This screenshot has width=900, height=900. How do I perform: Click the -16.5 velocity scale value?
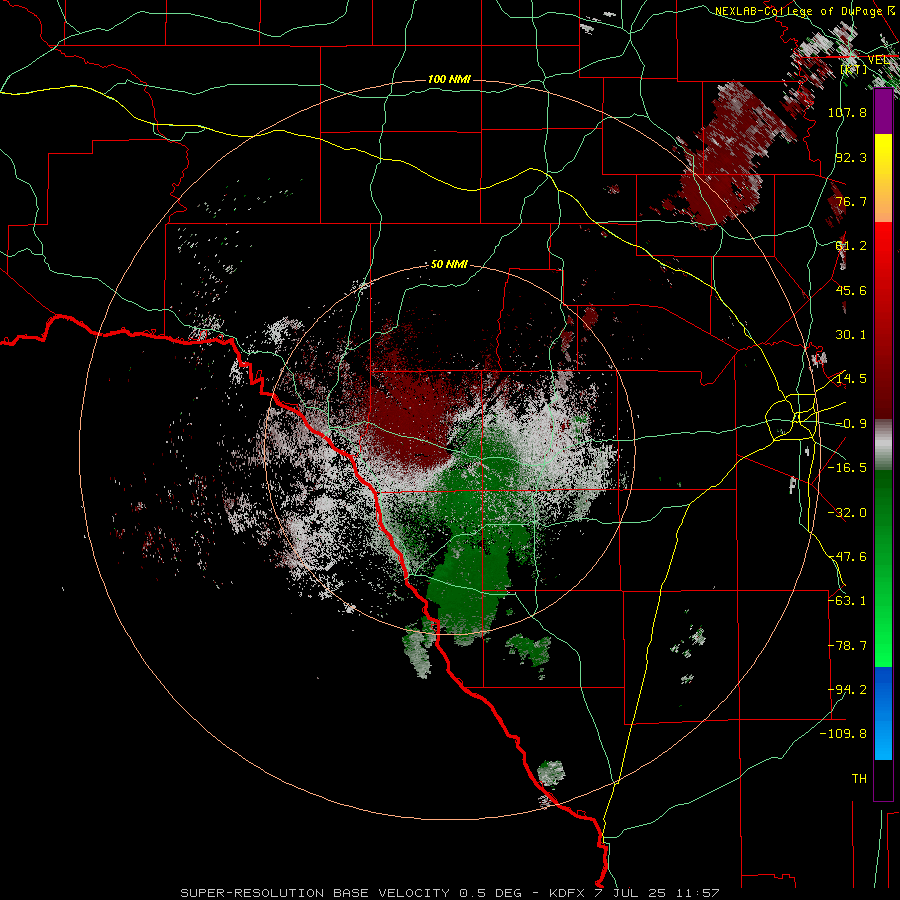click(x=847, y=468)
